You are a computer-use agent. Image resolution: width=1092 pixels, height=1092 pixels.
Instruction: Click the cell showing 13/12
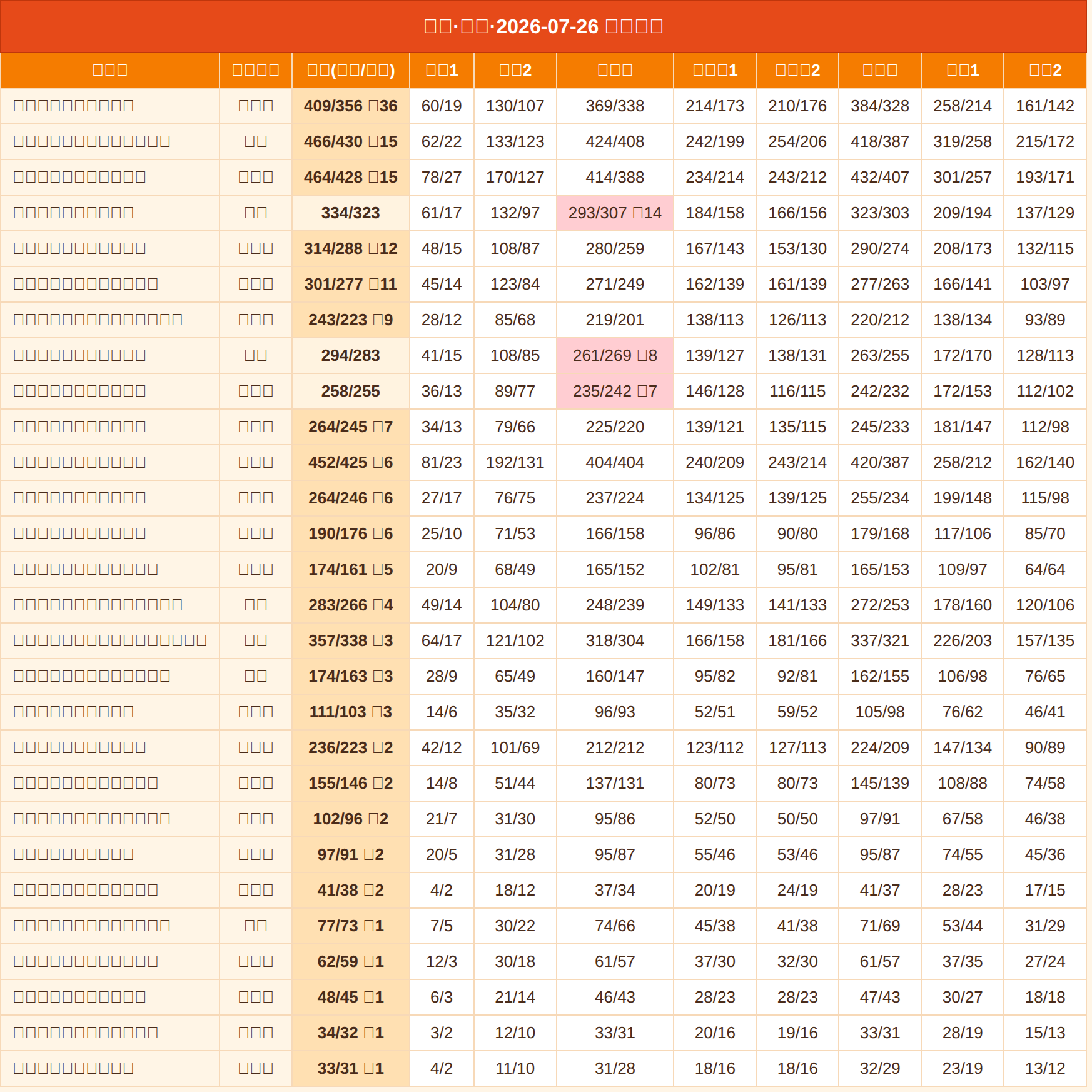[1045, 1068]
